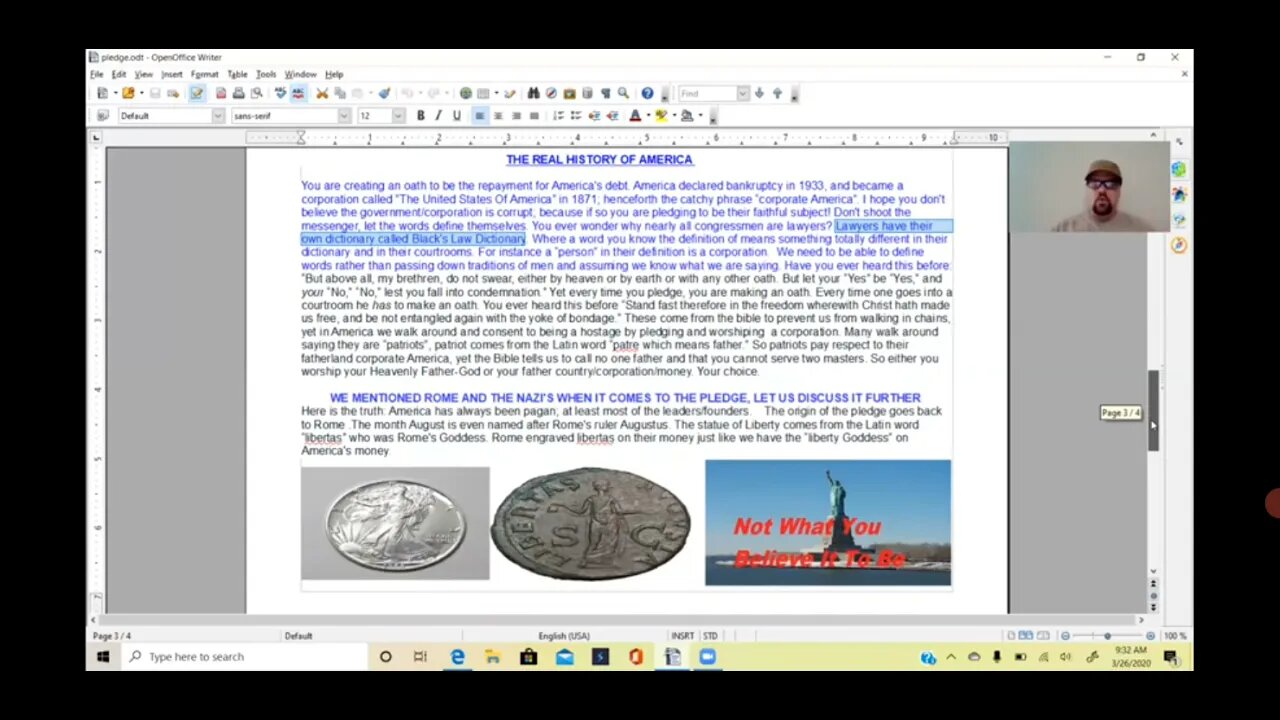Expand the Table icon dropdown arrow

point(496,93)
